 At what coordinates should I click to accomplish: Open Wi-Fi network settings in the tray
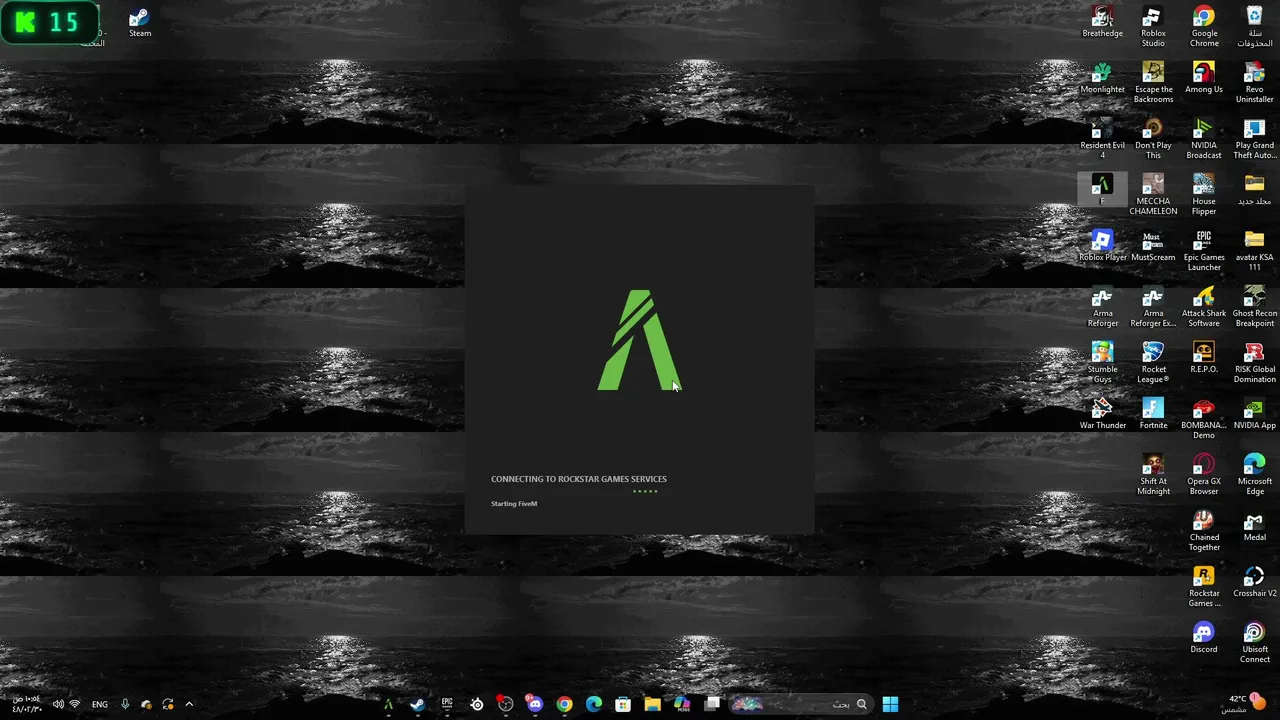tap(75, 704)
